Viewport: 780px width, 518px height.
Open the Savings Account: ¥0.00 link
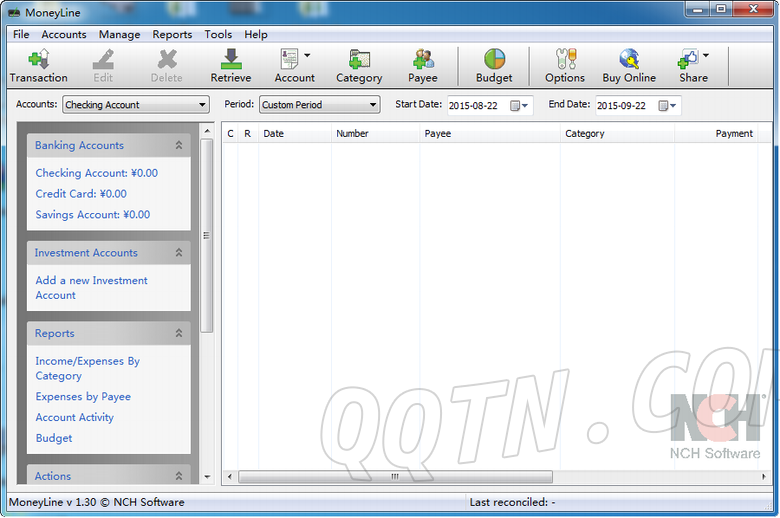(93, 215)
